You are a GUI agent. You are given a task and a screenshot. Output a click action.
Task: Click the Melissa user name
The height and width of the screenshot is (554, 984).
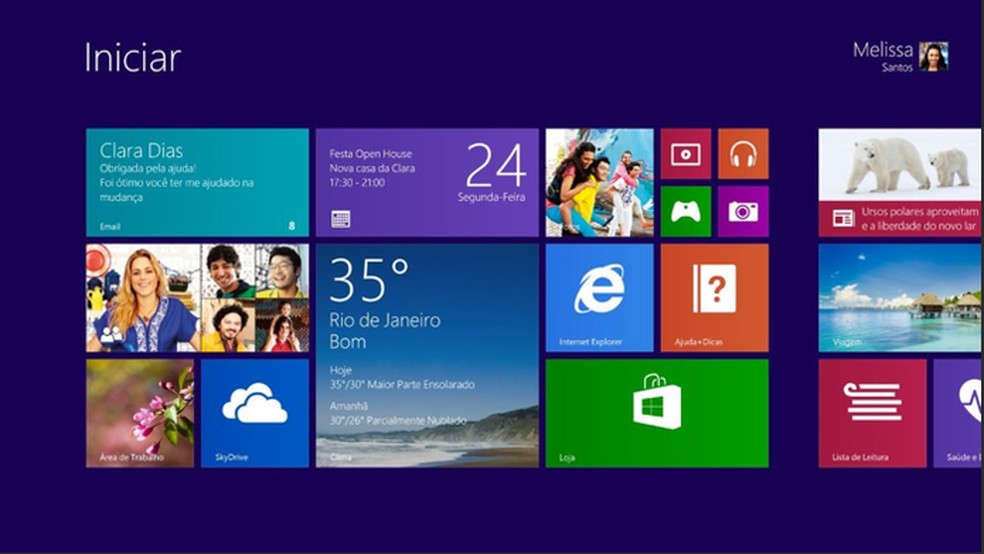point(882,50)
